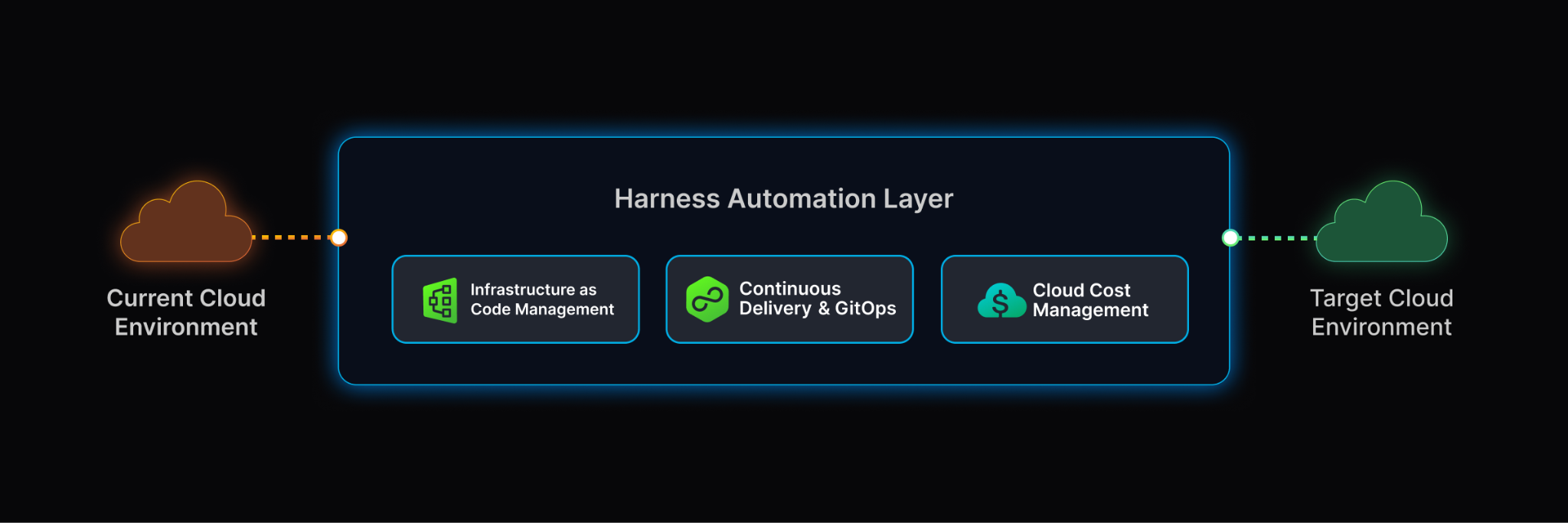Select the Continuous Delivery & GitOps card

(x=789, y=299)
